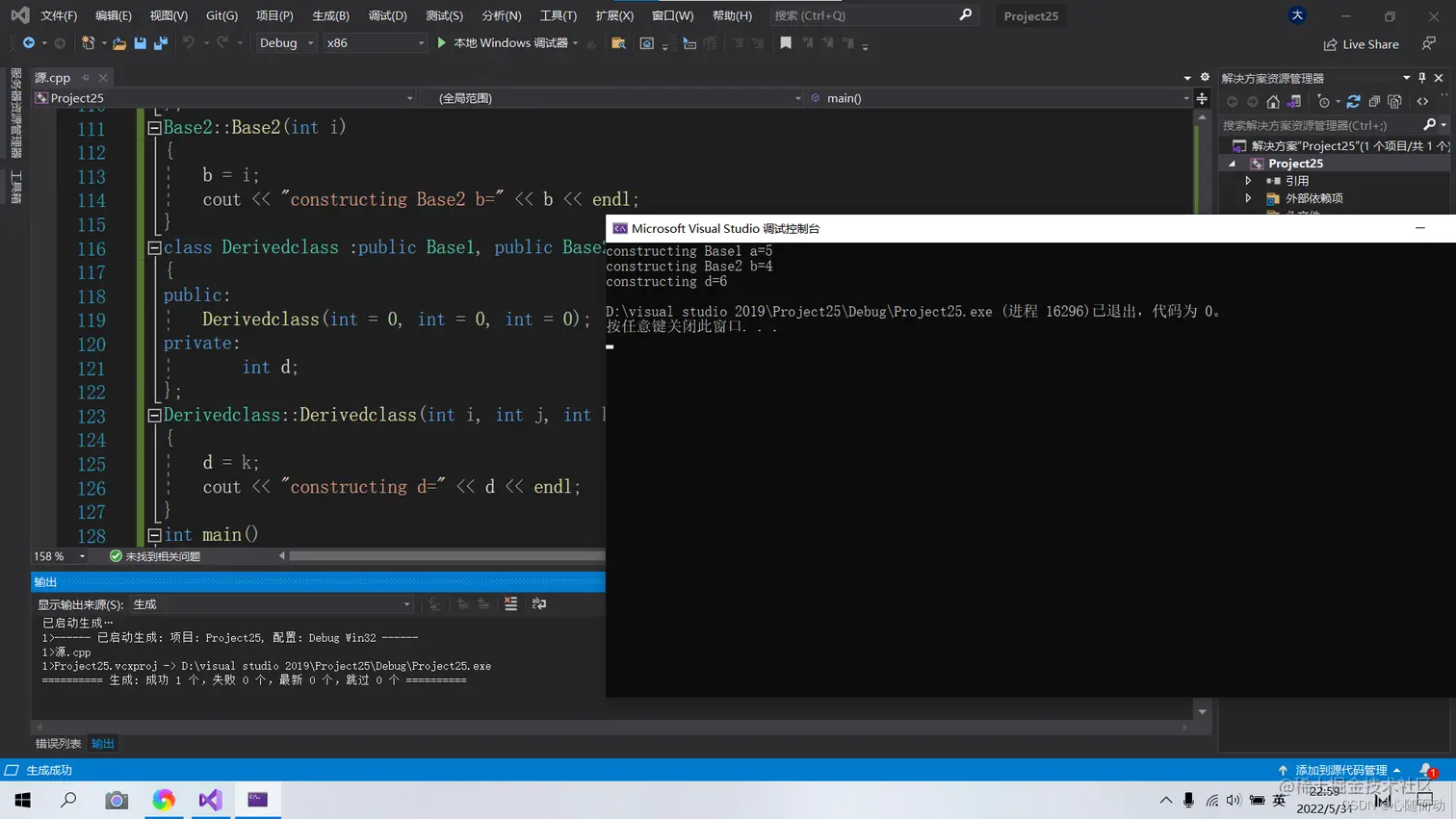
Task: Start the 本地 Windows 调试器
Action: [502, 43]
